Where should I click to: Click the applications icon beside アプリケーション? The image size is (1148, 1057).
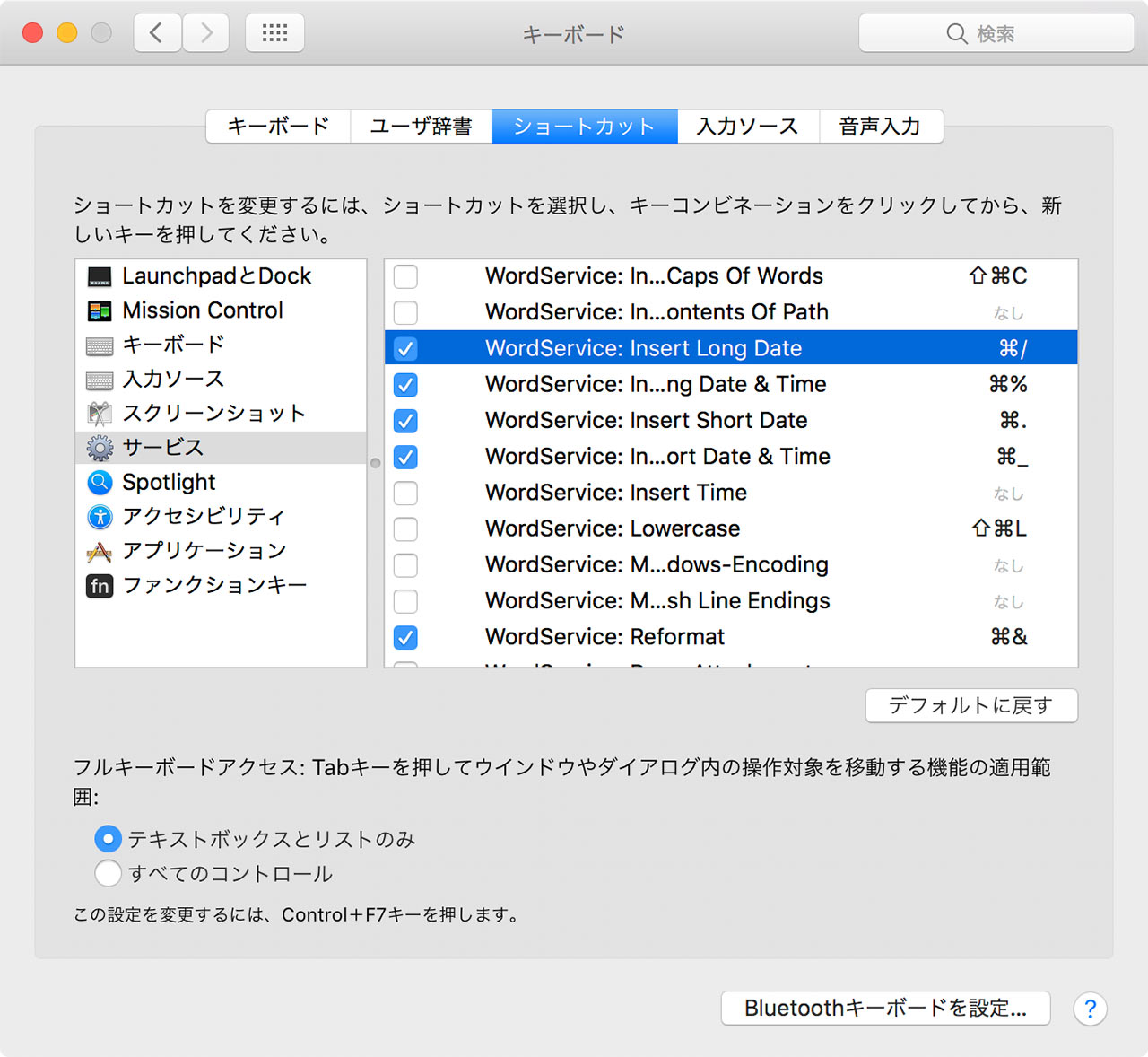click(100, 551)
